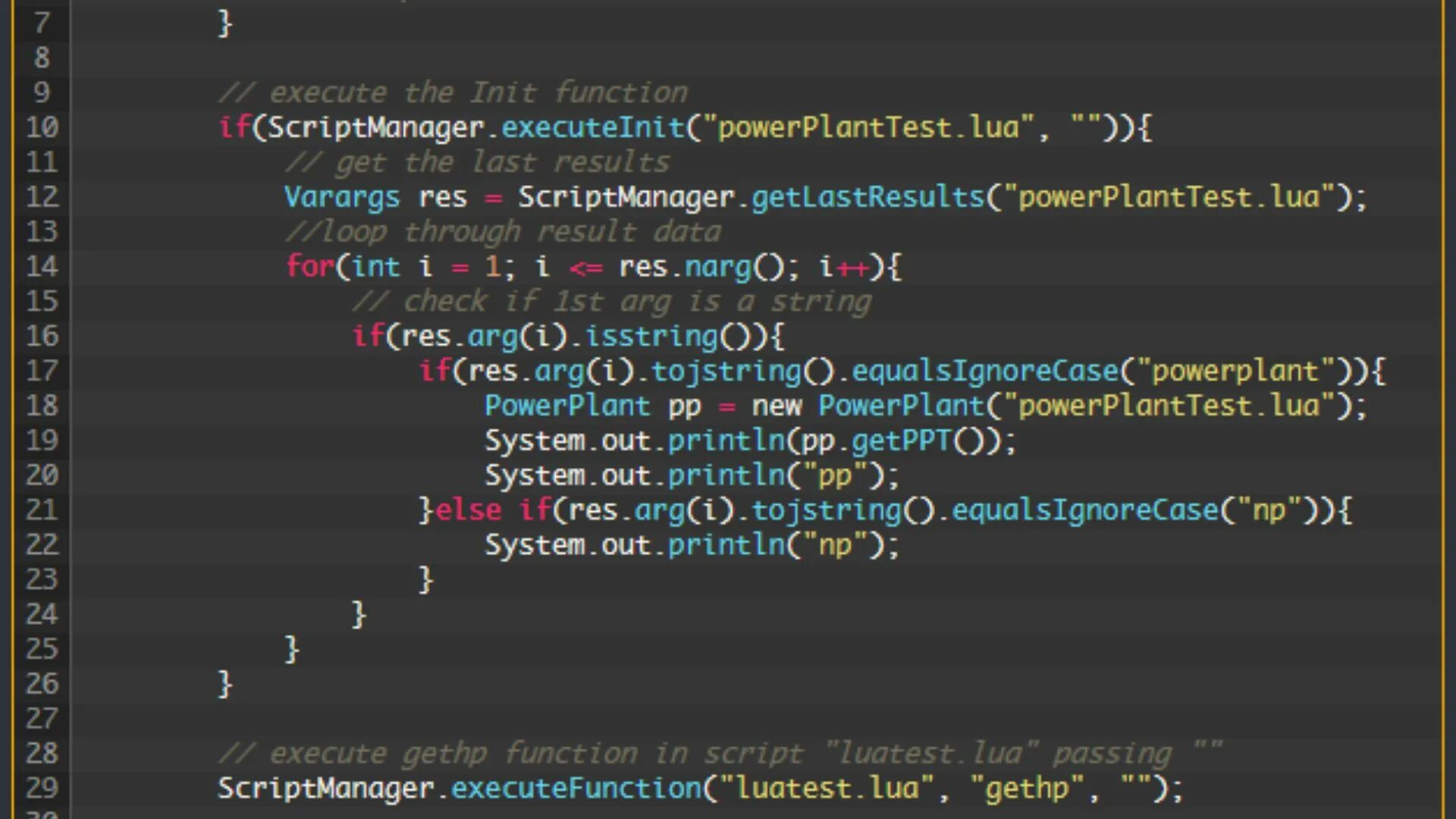Place cursor on executeInit method name

click(592, 127)
